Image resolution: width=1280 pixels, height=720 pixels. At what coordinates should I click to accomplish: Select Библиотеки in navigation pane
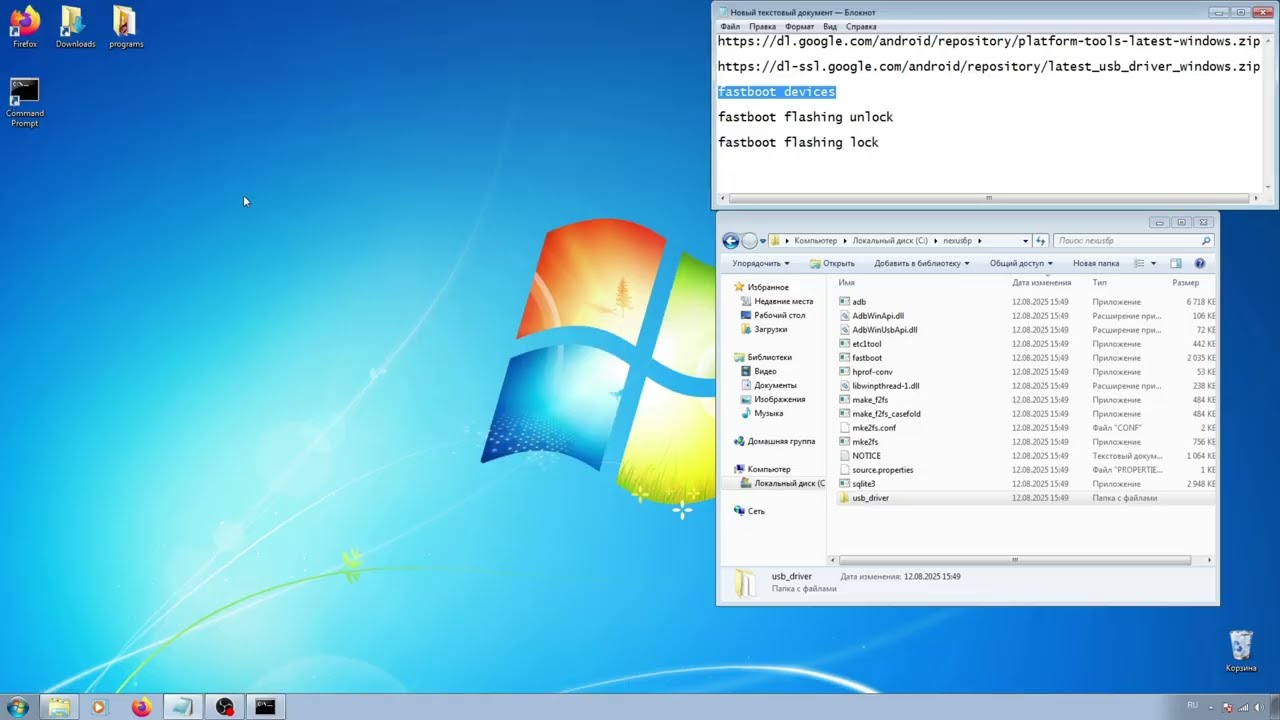click(x=769, y=357)
